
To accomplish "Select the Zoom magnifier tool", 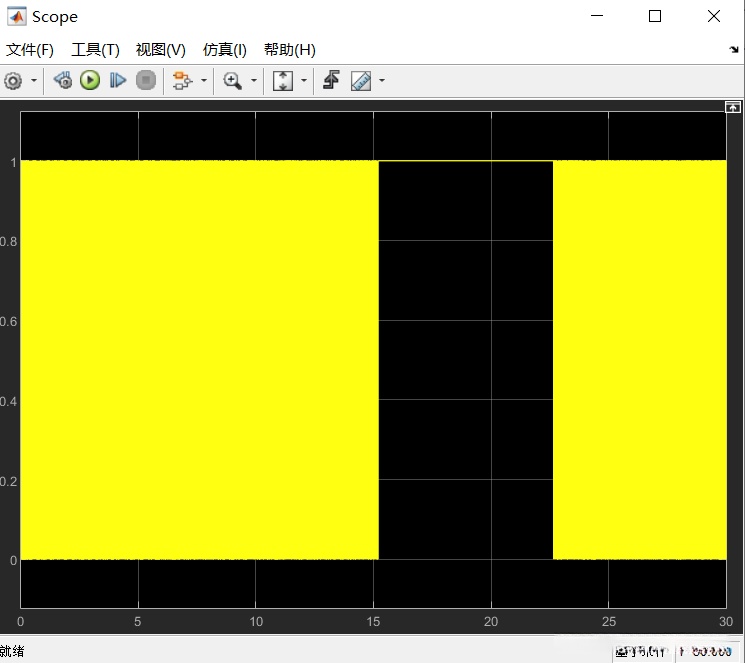I will click(232, 81).
